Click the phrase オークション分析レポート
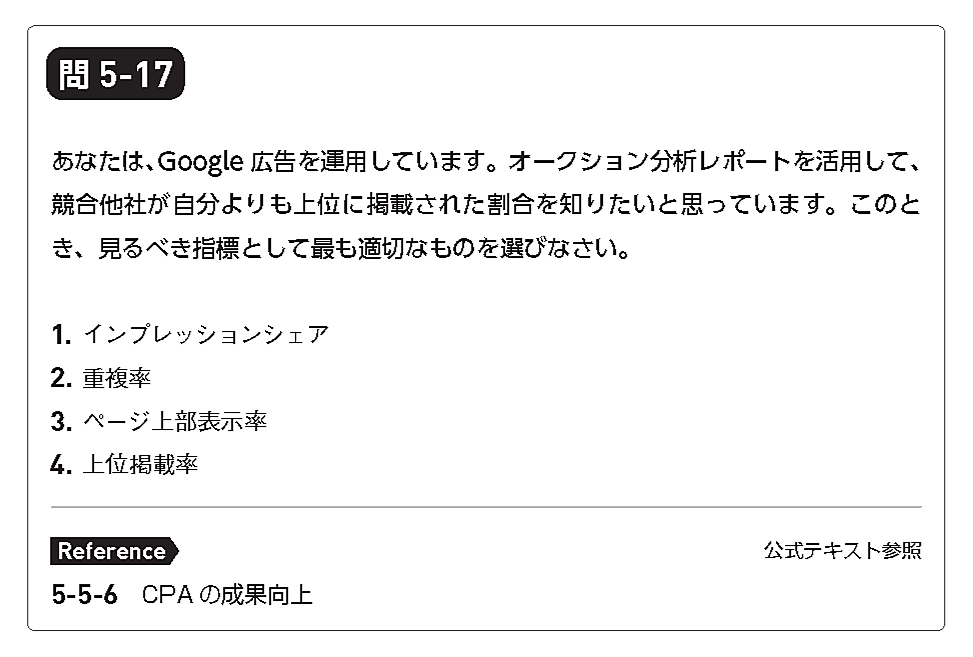 [x=641, y=160]
